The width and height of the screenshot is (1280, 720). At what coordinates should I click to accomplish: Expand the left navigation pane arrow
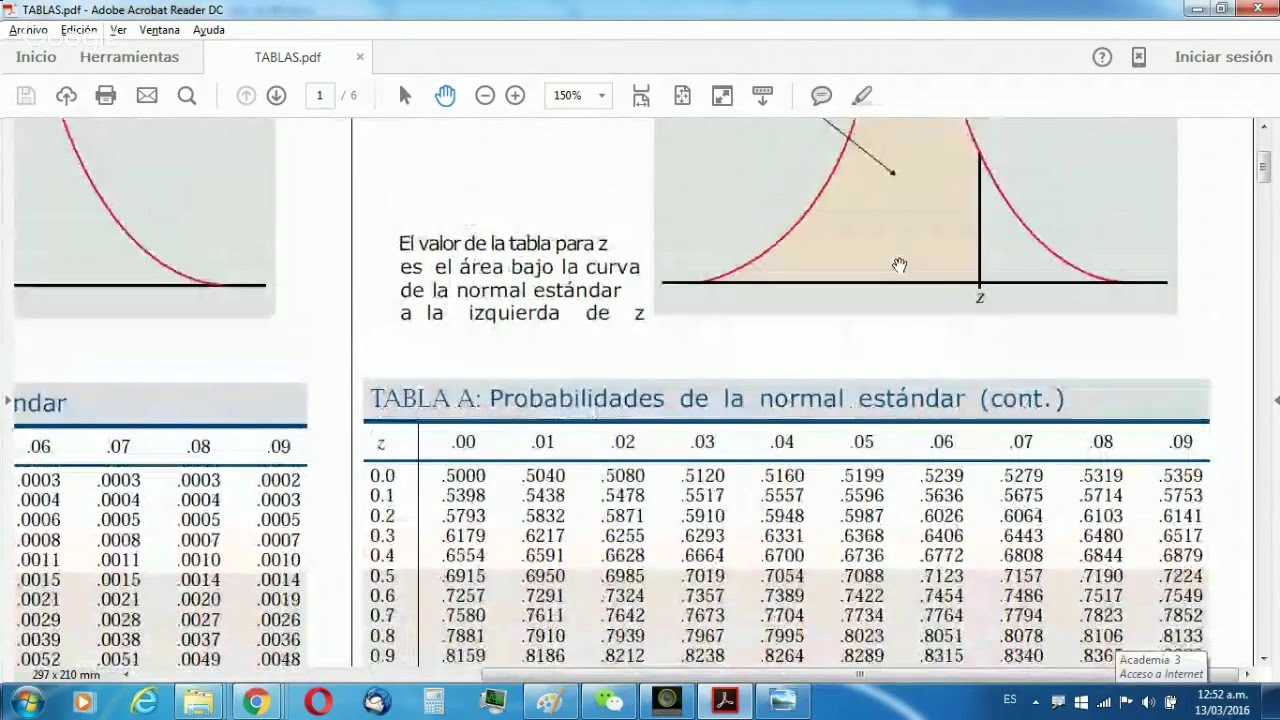pos(8,400)
